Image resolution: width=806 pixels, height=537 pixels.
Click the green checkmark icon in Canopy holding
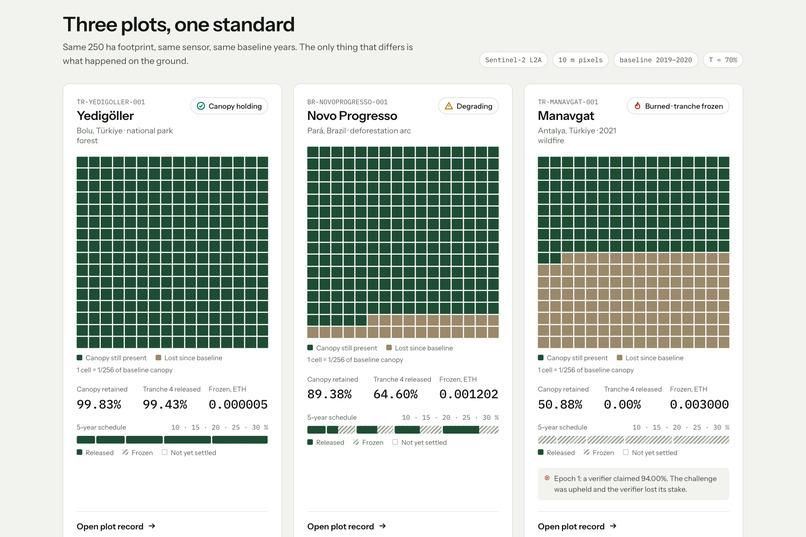pos(201,106)
